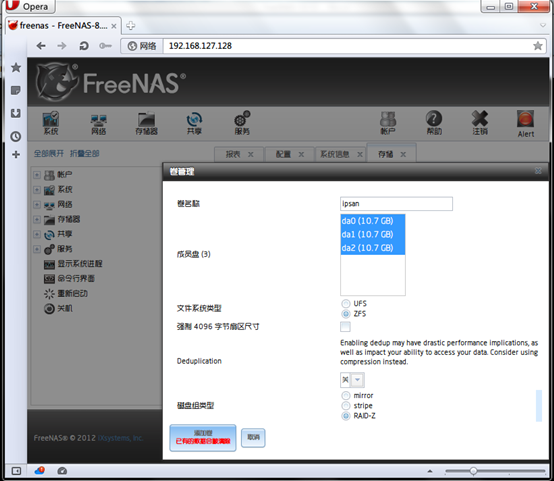
Task: Open Opera sidebar downloads icon
Action: tap(16, 113)
